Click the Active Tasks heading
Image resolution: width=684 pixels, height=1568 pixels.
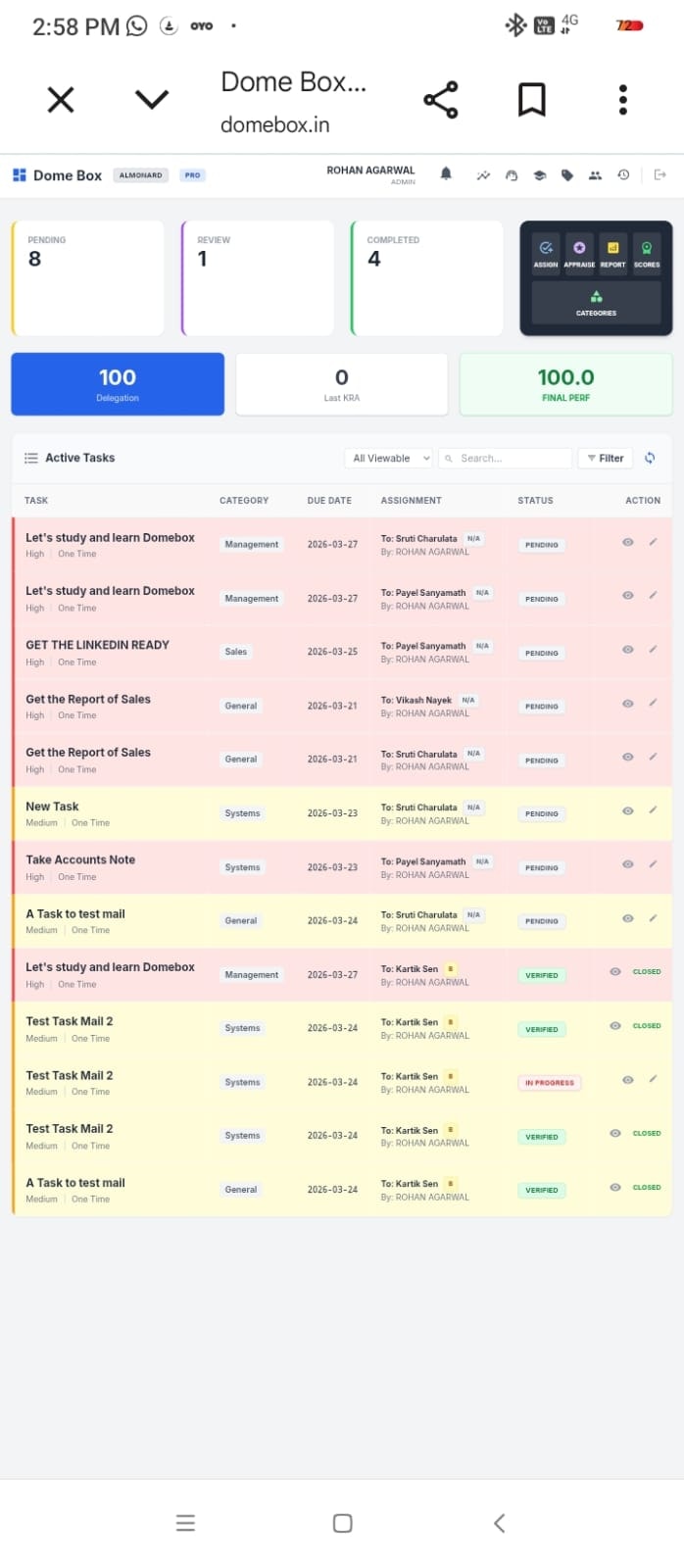pyautogui.click(x=79, y=458)
